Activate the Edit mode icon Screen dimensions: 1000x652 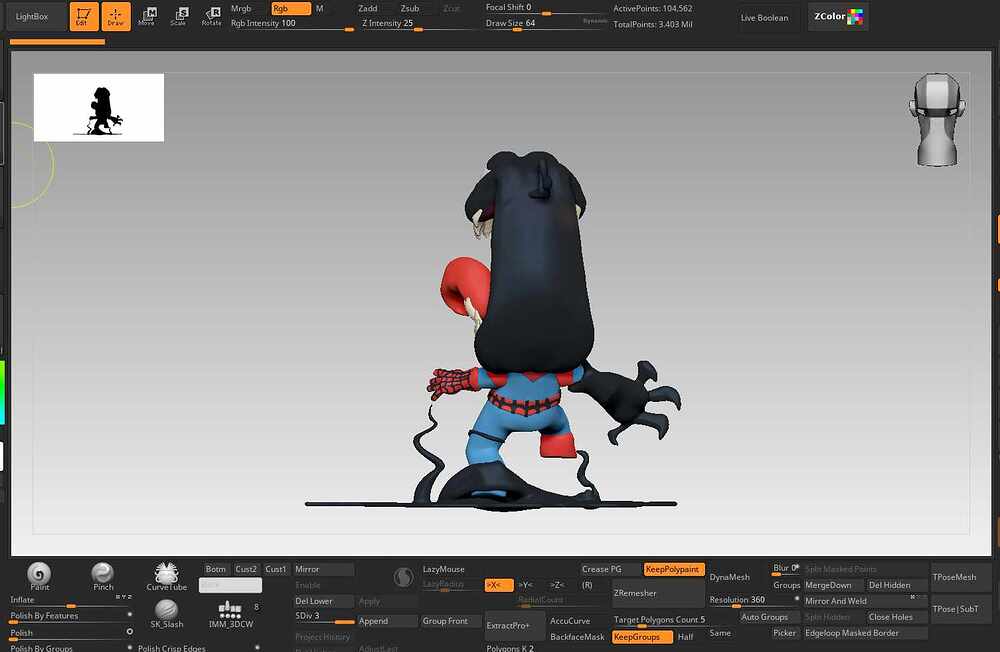(x=84, y=17)
